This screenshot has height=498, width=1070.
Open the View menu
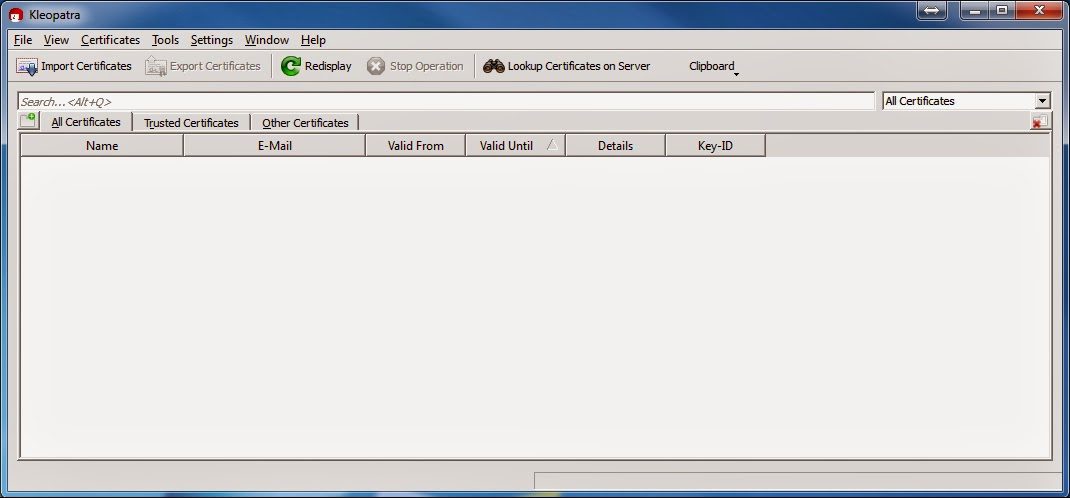coord(56,40)
